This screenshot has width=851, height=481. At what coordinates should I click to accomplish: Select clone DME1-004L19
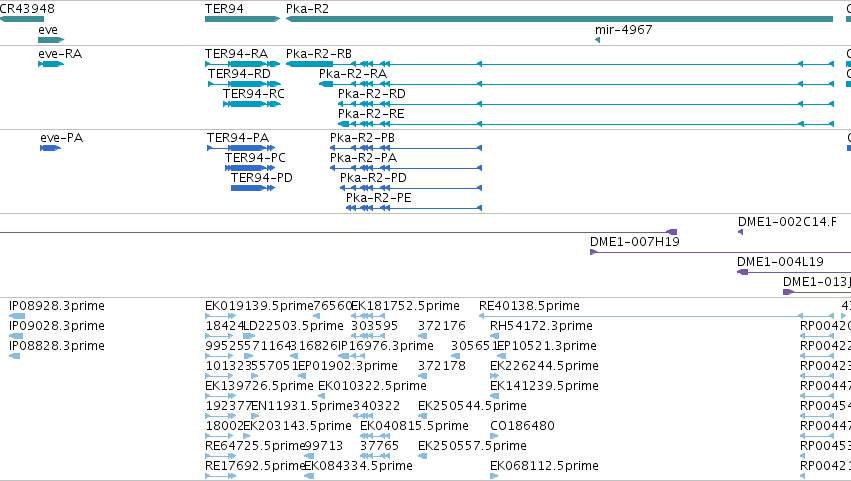780,262
